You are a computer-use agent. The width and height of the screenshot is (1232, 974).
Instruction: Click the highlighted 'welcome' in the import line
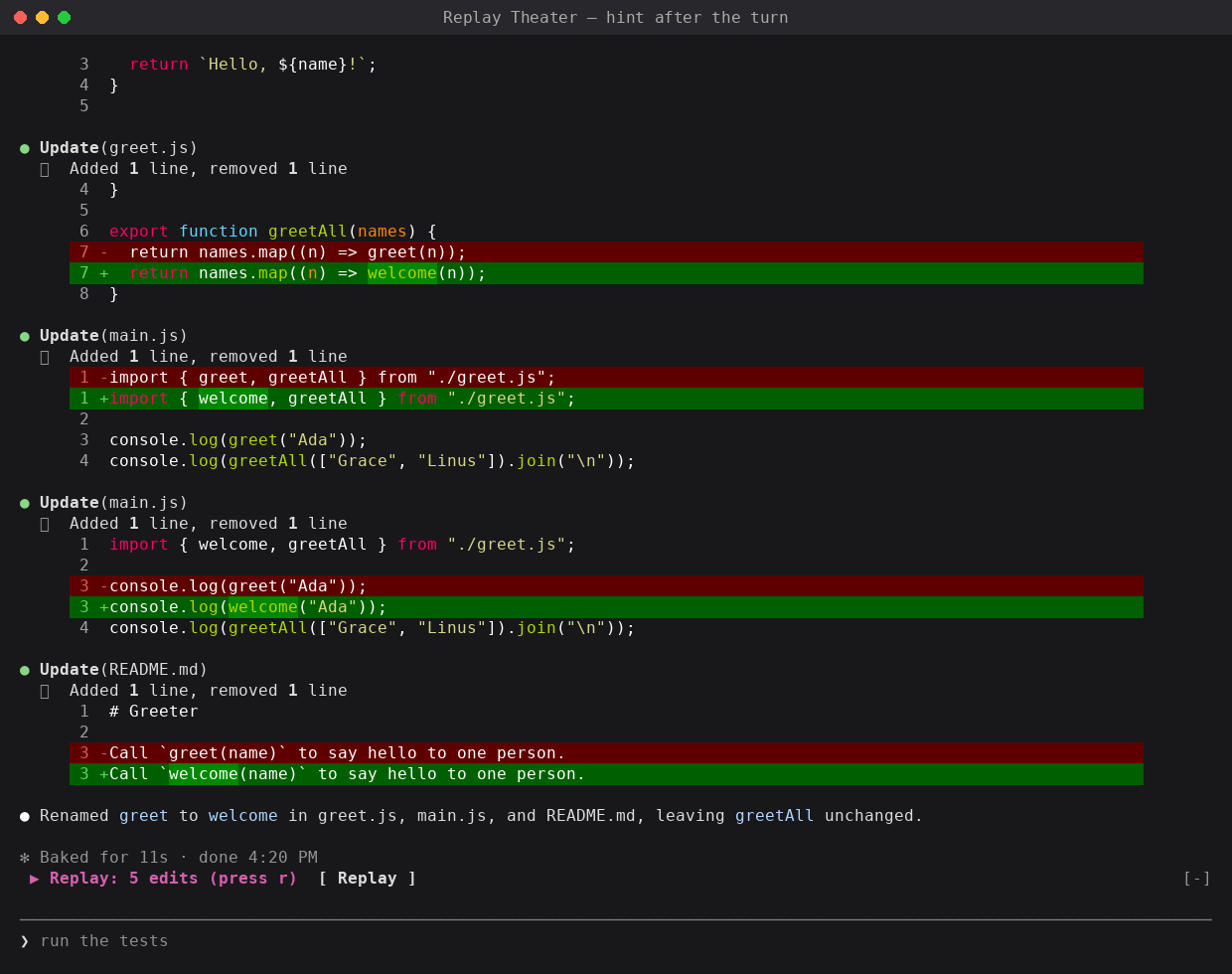[233, 399]
